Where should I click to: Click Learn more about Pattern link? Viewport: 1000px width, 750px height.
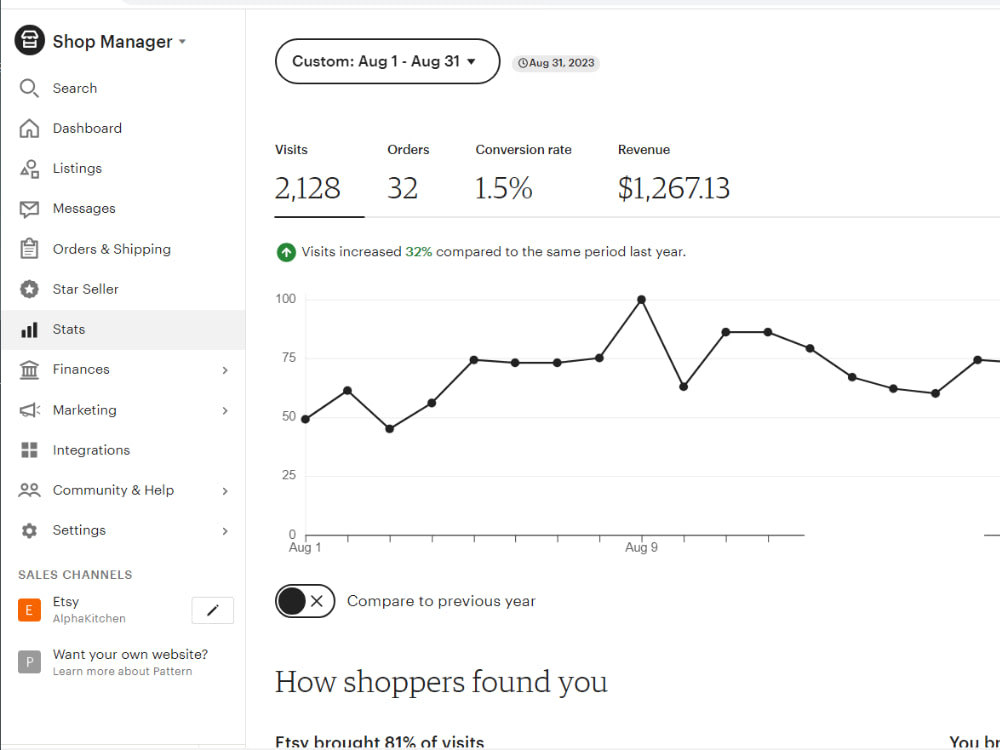pos(122,672)
